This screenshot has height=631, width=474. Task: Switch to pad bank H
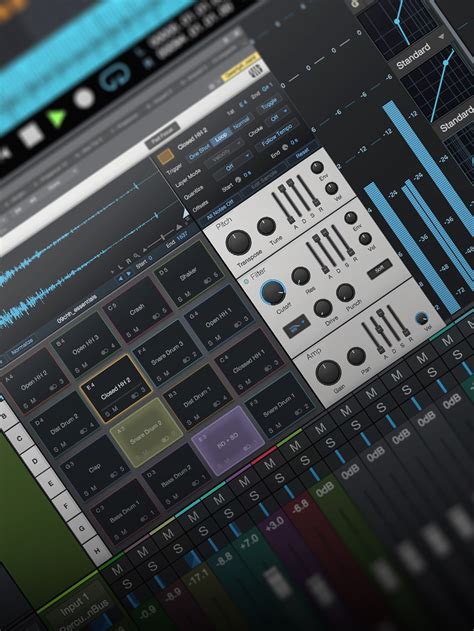(x=97, y=551)
